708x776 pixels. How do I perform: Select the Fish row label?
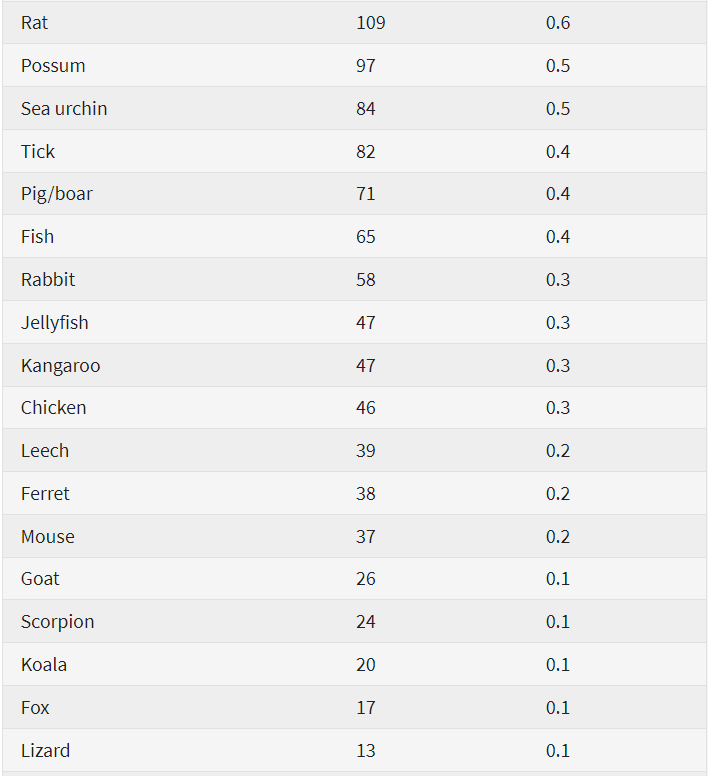[x=37, y=237]
